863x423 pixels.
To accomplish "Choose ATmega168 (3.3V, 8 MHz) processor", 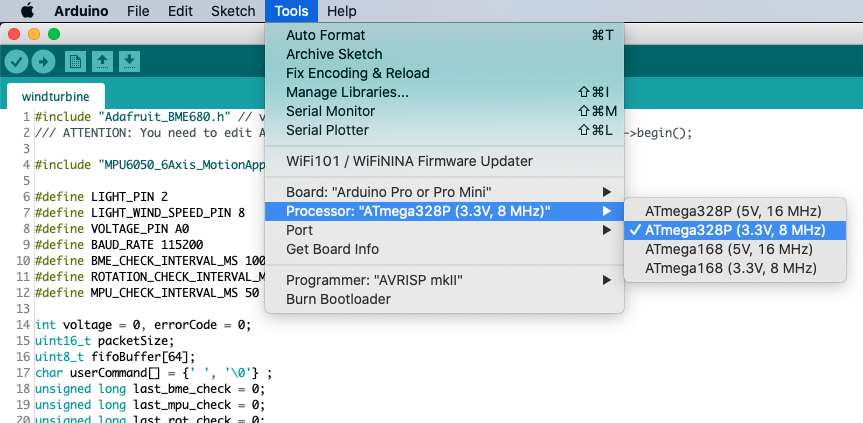I will pyautogui.click(x=735, y=268).
